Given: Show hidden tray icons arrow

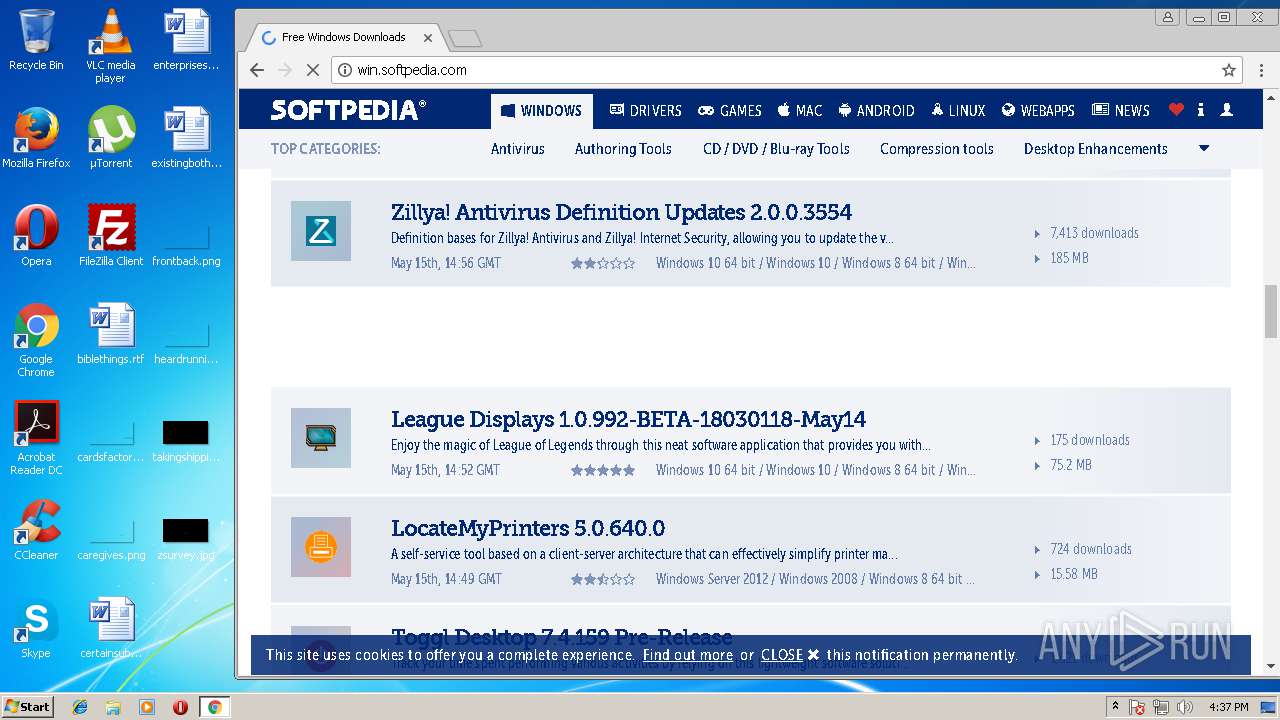Looking at the screenshot, I should (1115, 707).
